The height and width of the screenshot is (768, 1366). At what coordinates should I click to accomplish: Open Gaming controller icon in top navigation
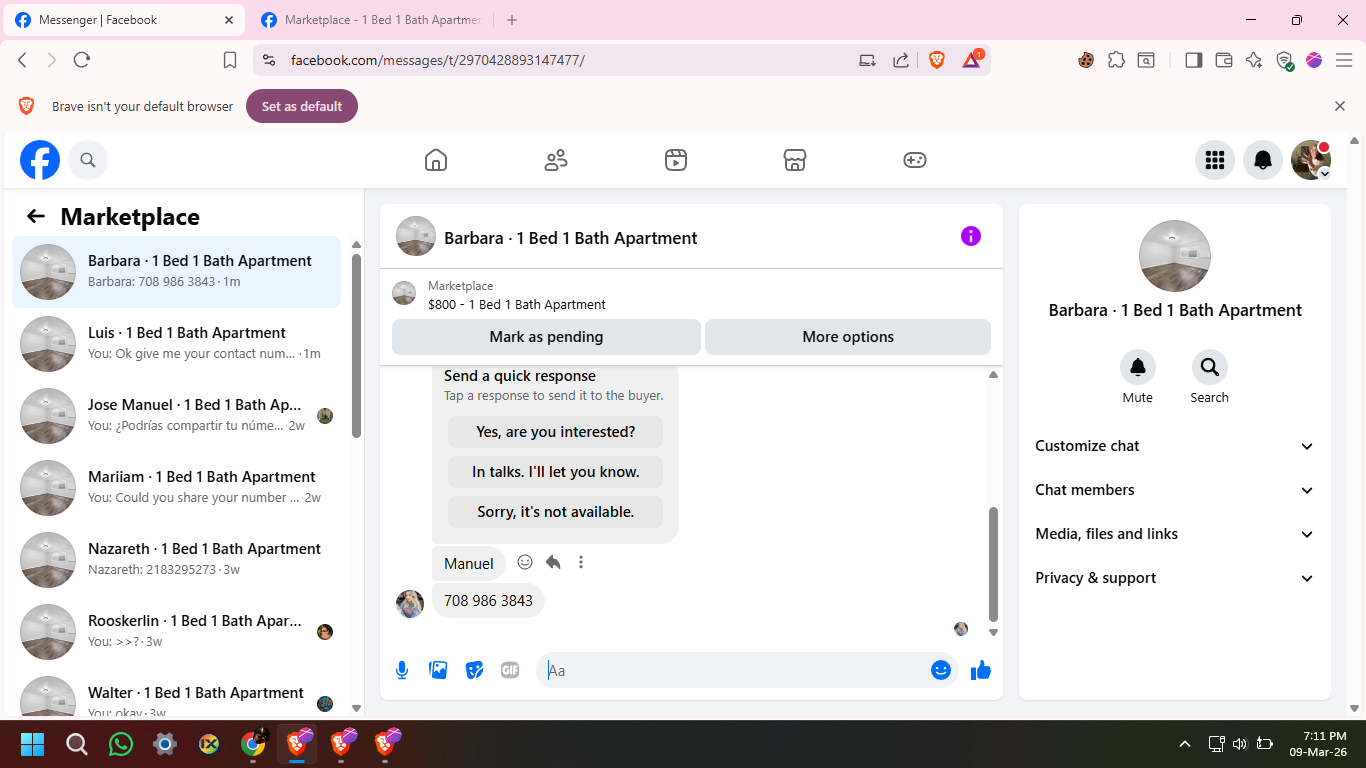915,160
